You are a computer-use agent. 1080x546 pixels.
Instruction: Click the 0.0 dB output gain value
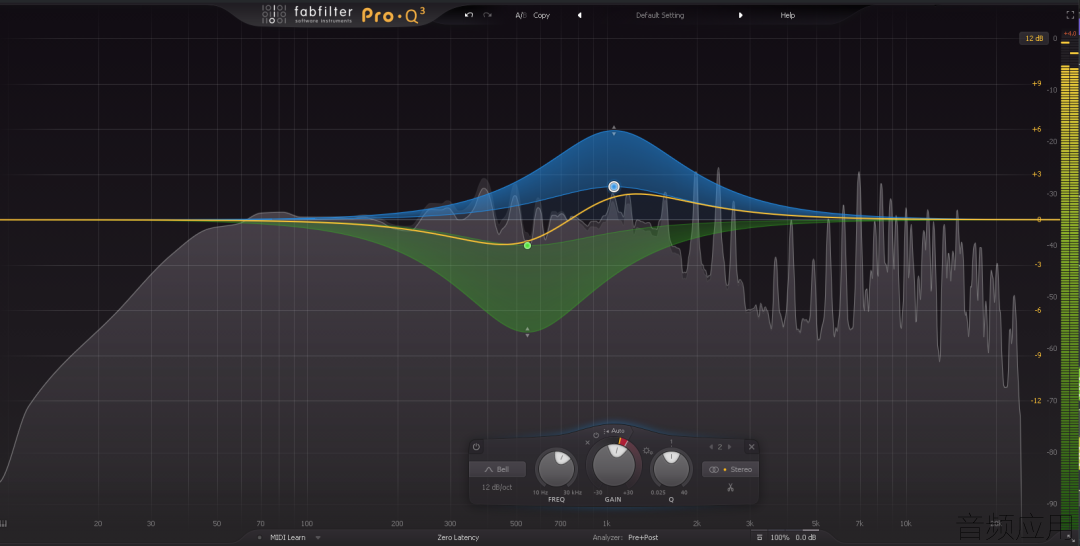coord(806,538)
